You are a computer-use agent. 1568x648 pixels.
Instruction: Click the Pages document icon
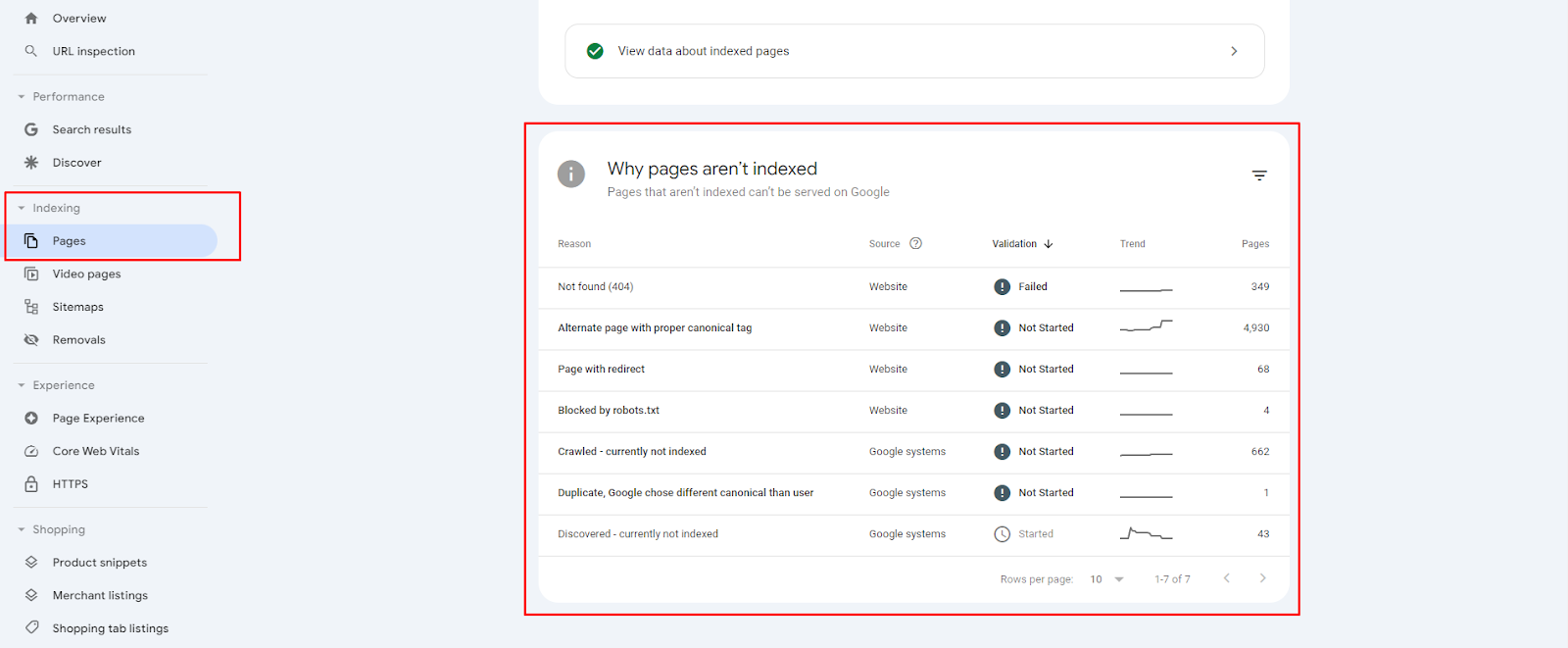coord(31,241)
